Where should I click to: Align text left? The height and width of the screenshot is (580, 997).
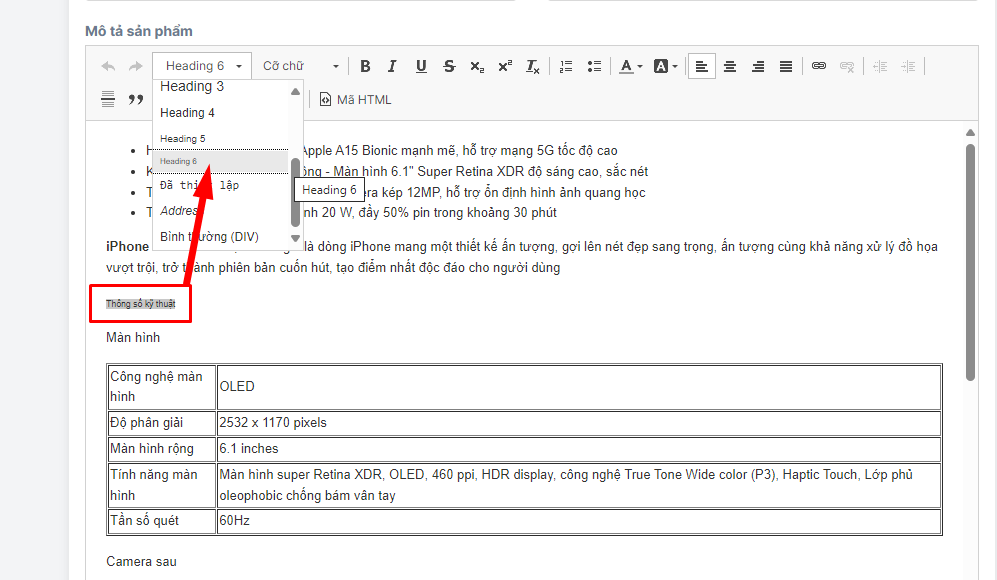tap(701, 66)
